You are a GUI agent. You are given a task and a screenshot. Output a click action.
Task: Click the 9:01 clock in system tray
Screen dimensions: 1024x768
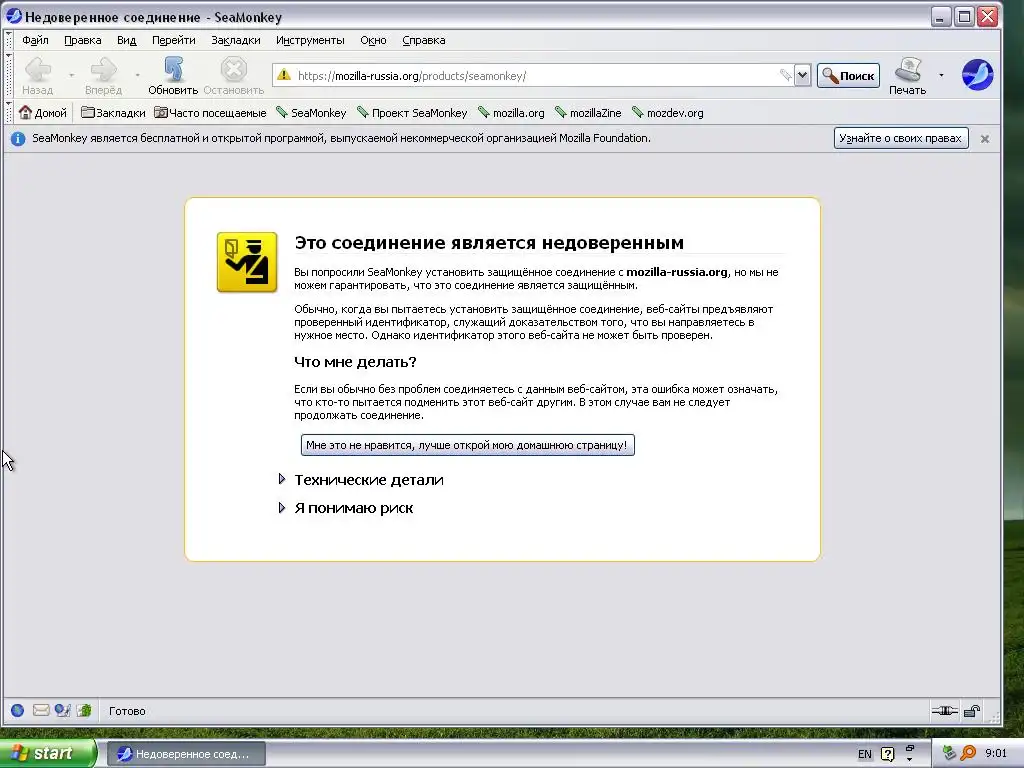pyautogui.click(x=996, y=754)
